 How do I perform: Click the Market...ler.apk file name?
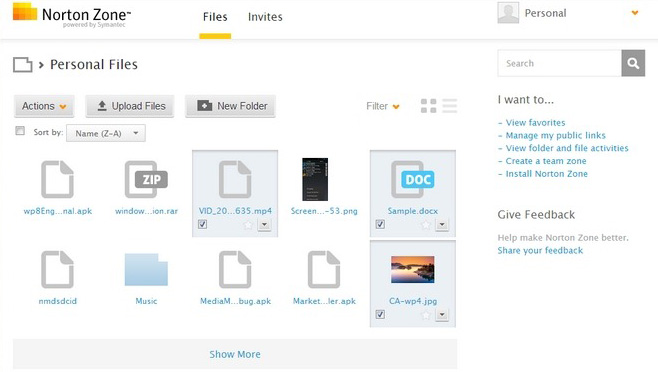pos(324,301)
